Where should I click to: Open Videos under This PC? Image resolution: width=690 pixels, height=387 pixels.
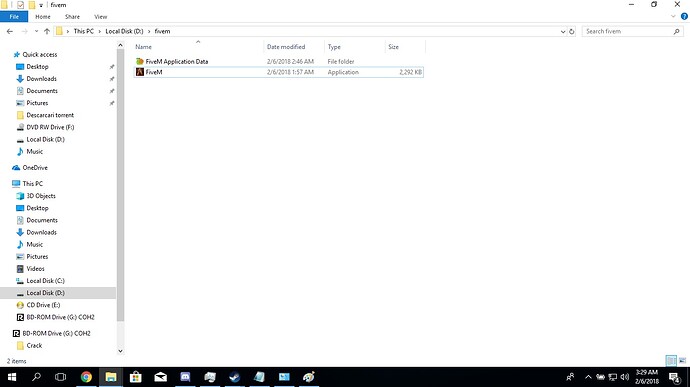(x=35, y=269)
